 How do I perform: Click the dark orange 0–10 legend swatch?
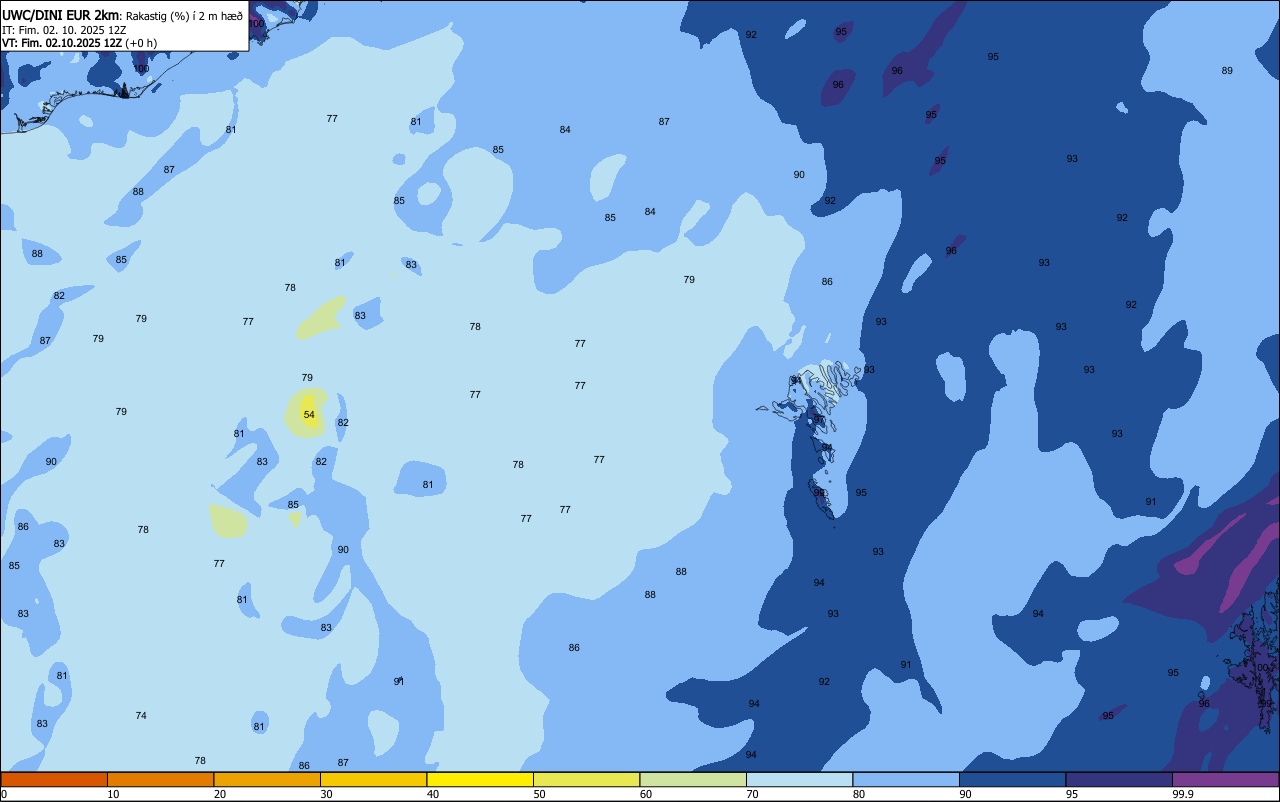[x=54, y=779]
